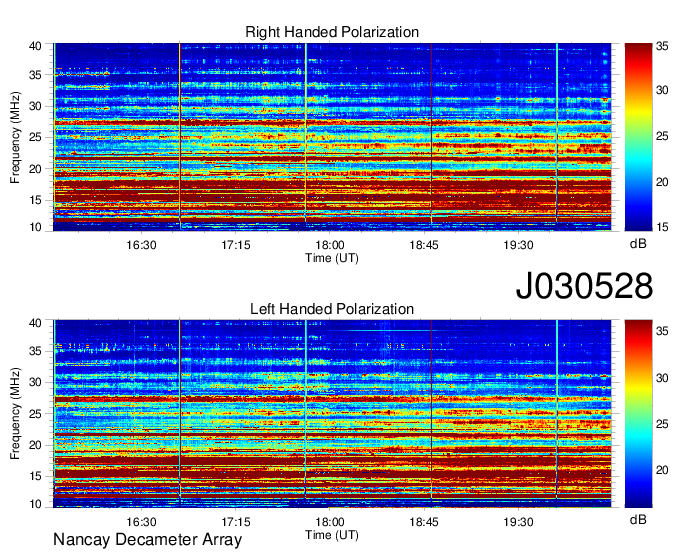
Task: Click the 17:15 time tick of Left Handed plot
Action: point(236,522)
